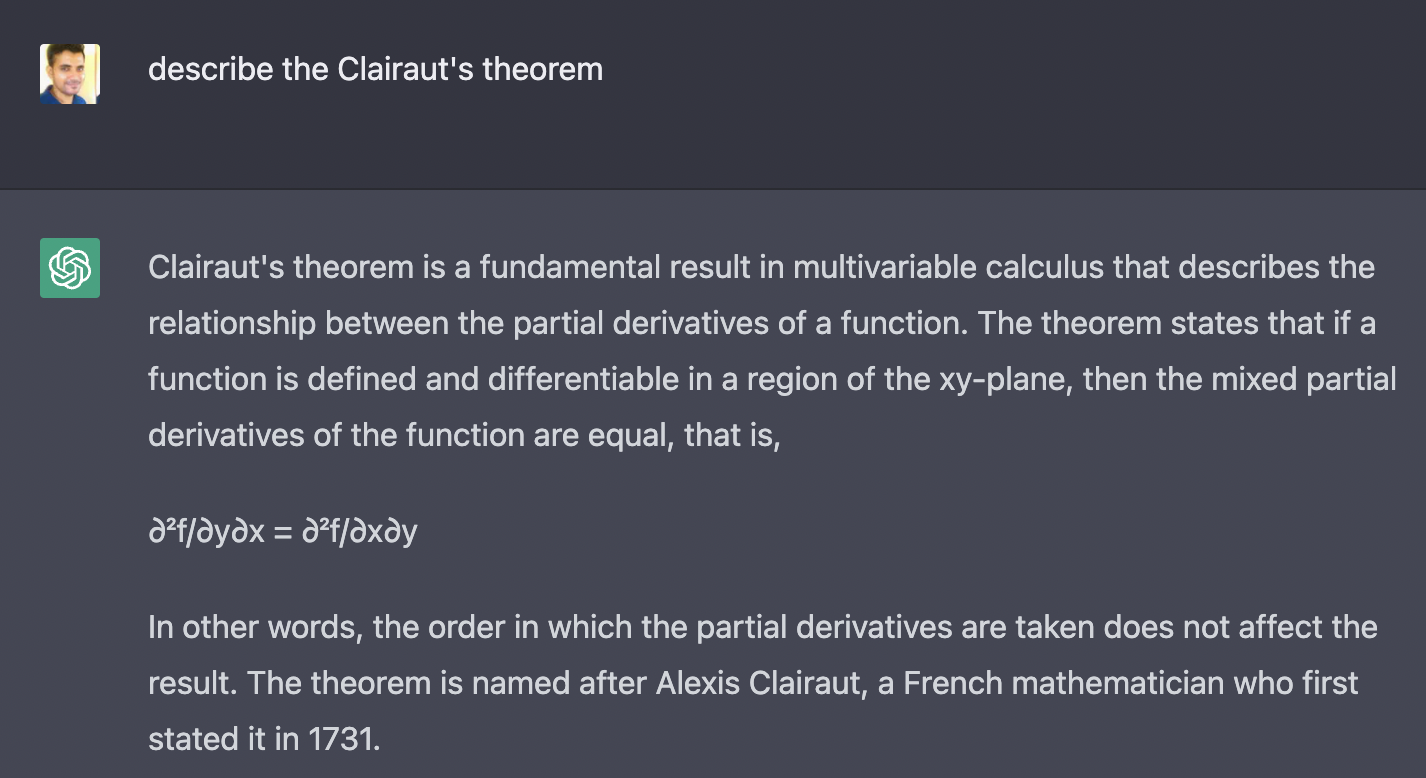Click the equals sign in the formula
The width and height of the screenshot is (1426, 778).
point(282,531)
